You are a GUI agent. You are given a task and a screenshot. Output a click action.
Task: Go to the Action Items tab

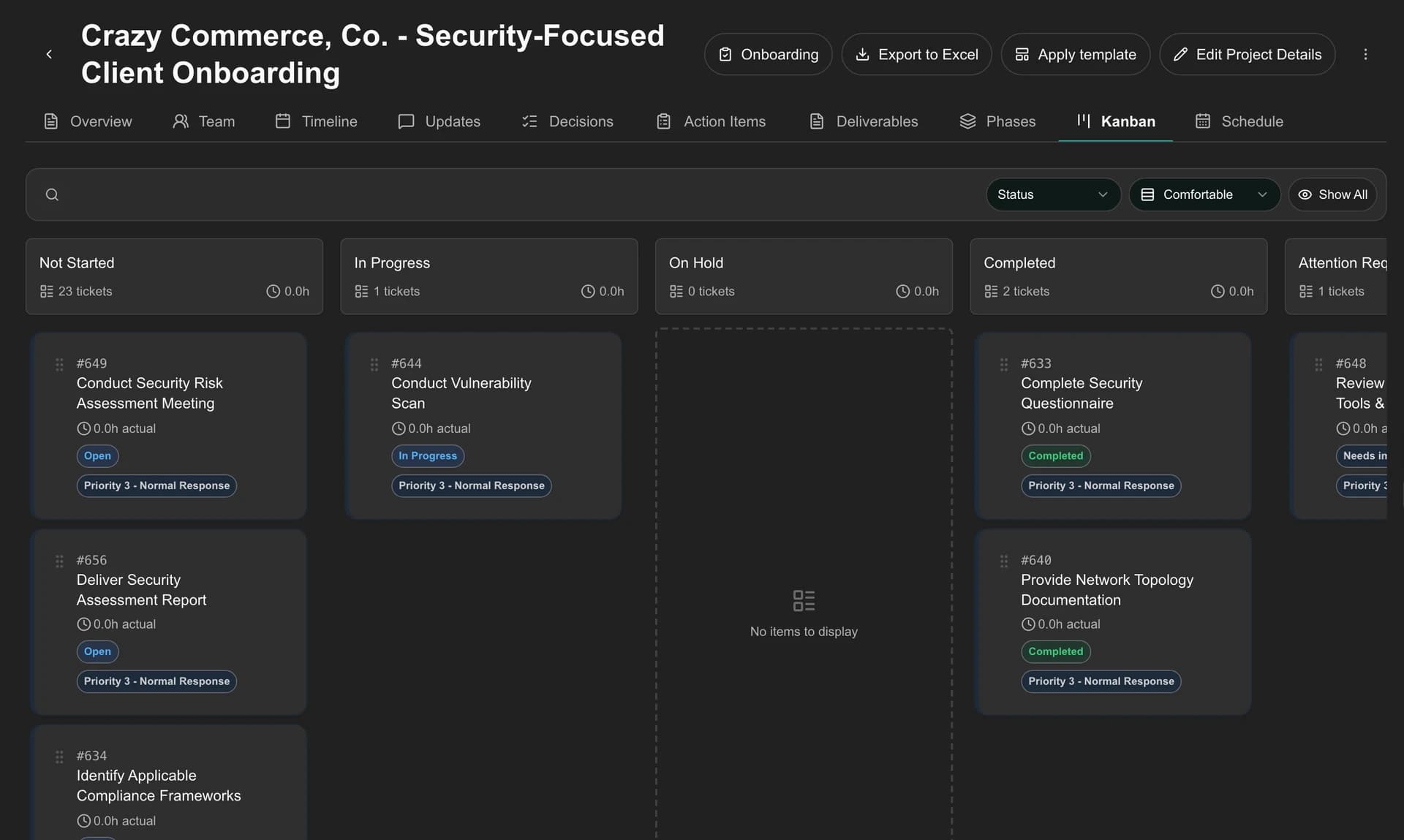[x=711, y=121]
